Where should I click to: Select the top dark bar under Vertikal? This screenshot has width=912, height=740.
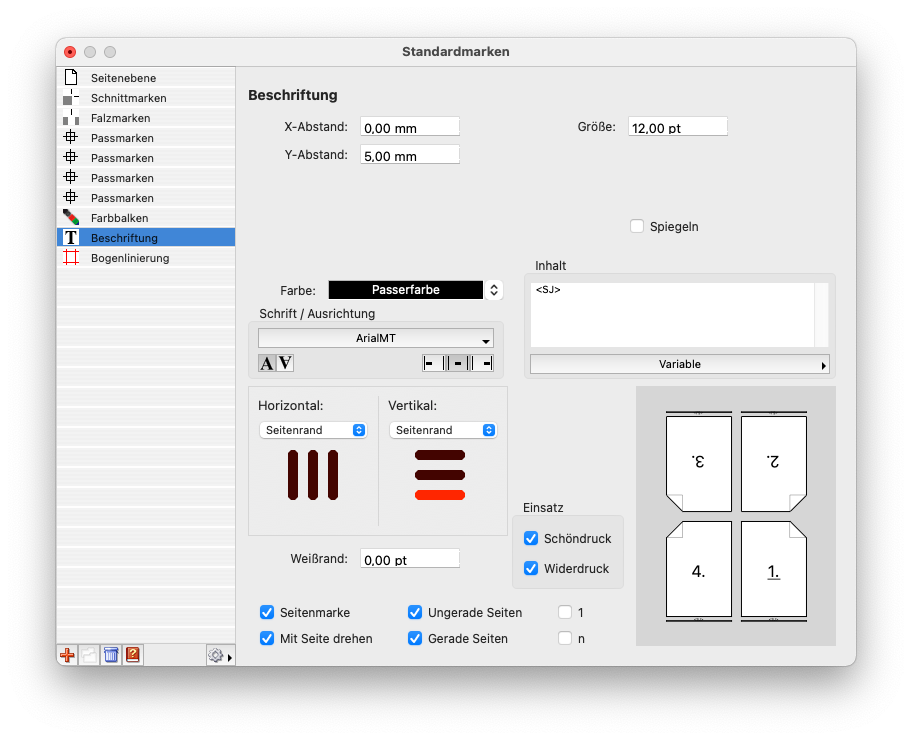(440, 455)
